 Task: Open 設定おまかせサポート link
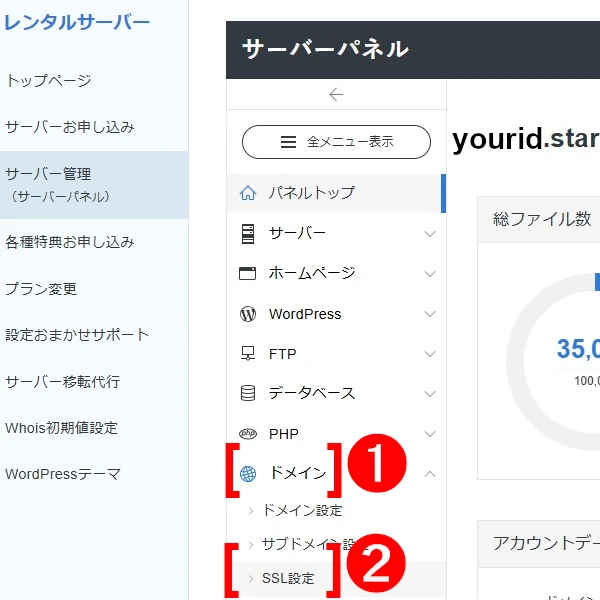pyautogui.click(x=77, y=335)
